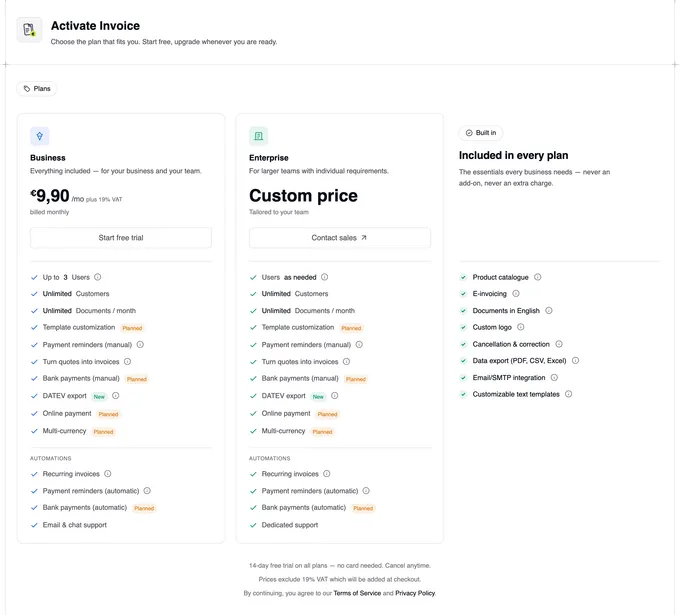This screenshot has width=680, height=615.
Task: Show info for Documents in English
Action: pos(549,311)
